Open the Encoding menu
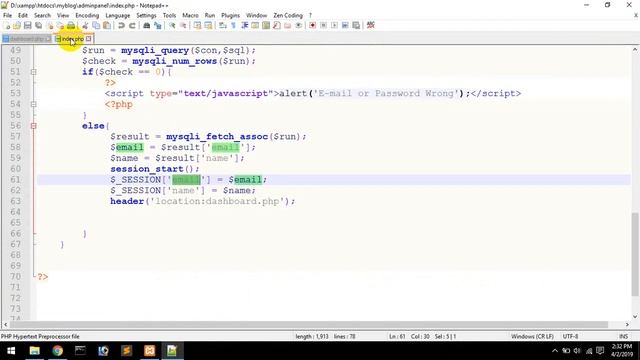Viewport: 640px width, 360px height. (87, 15)
